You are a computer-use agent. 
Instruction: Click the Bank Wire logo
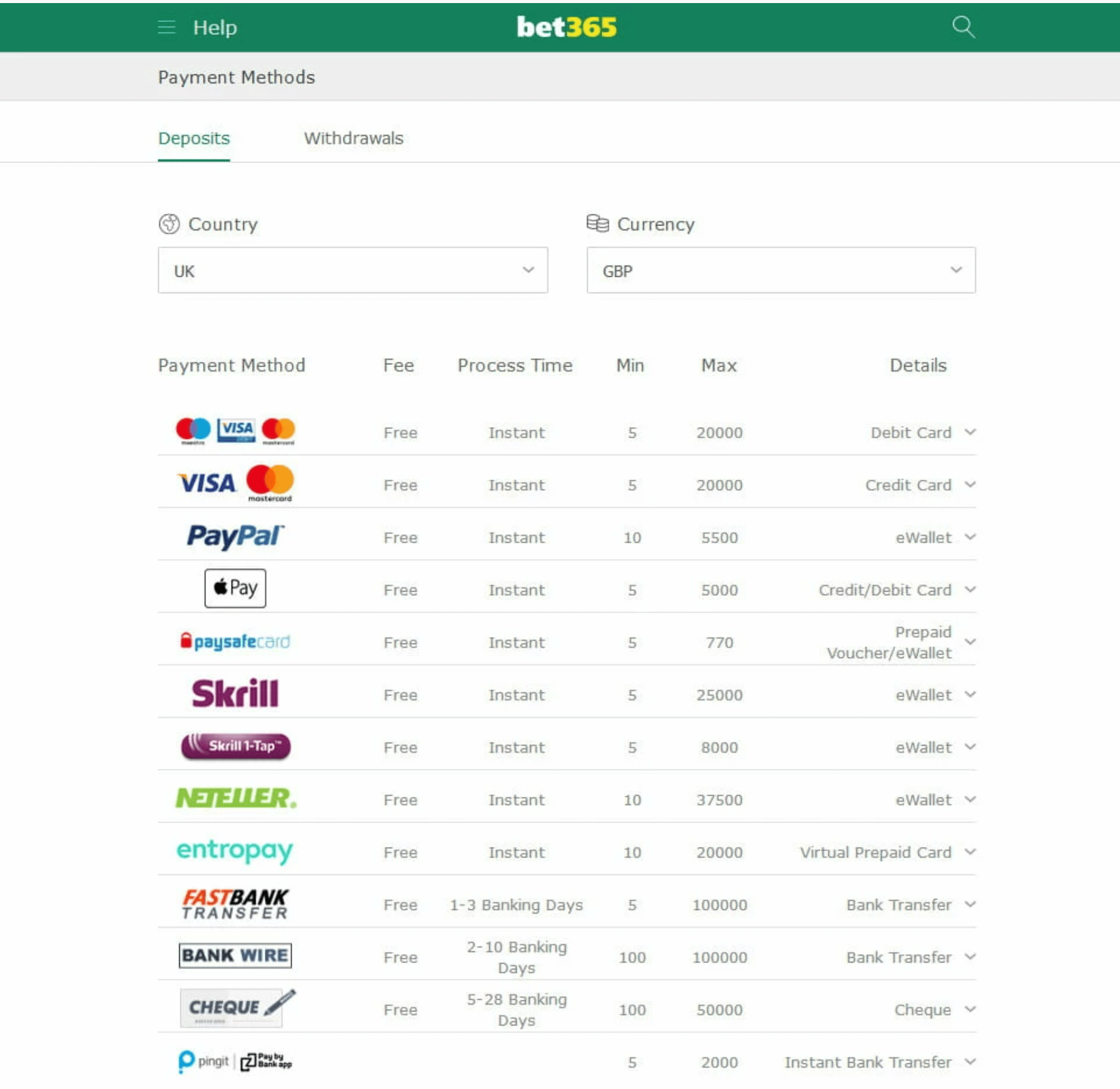[235, 955]
